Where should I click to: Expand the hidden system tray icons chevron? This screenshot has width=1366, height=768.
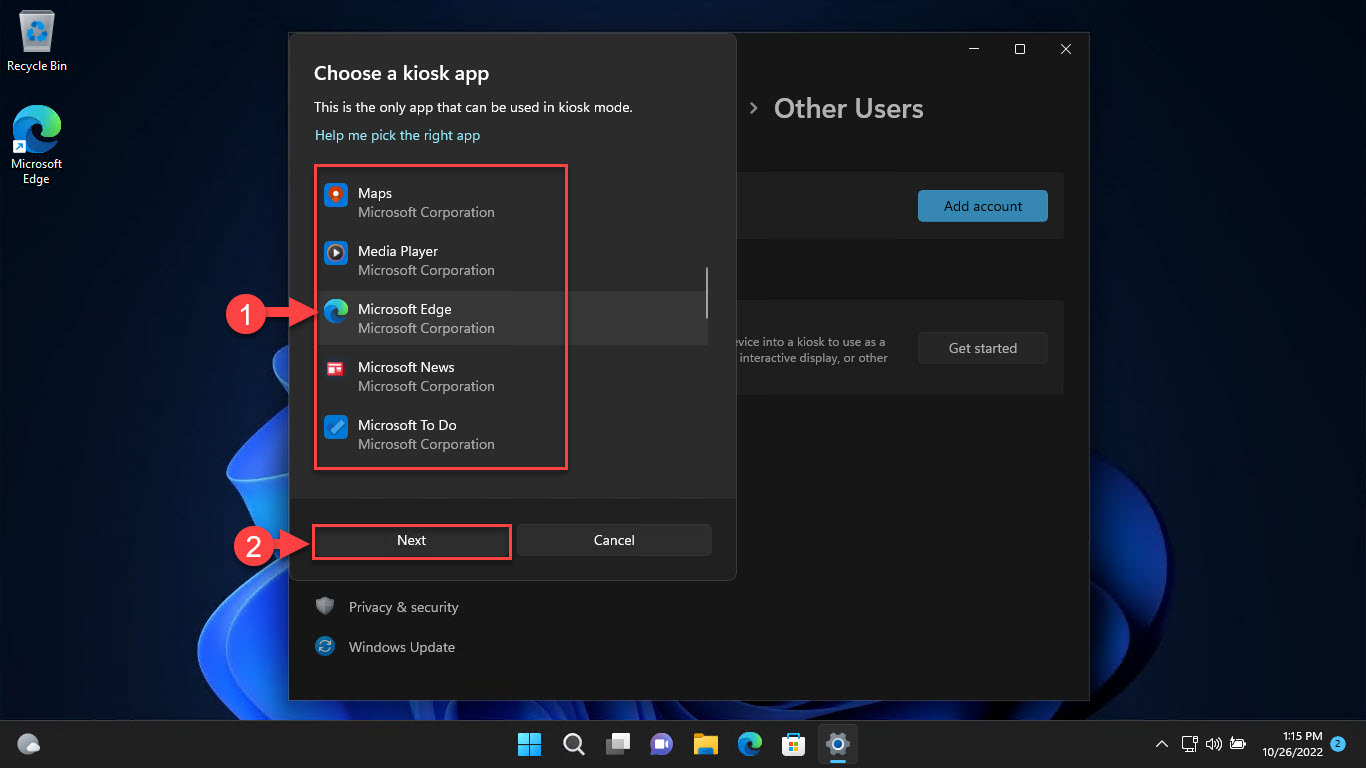pos(1161,744)
